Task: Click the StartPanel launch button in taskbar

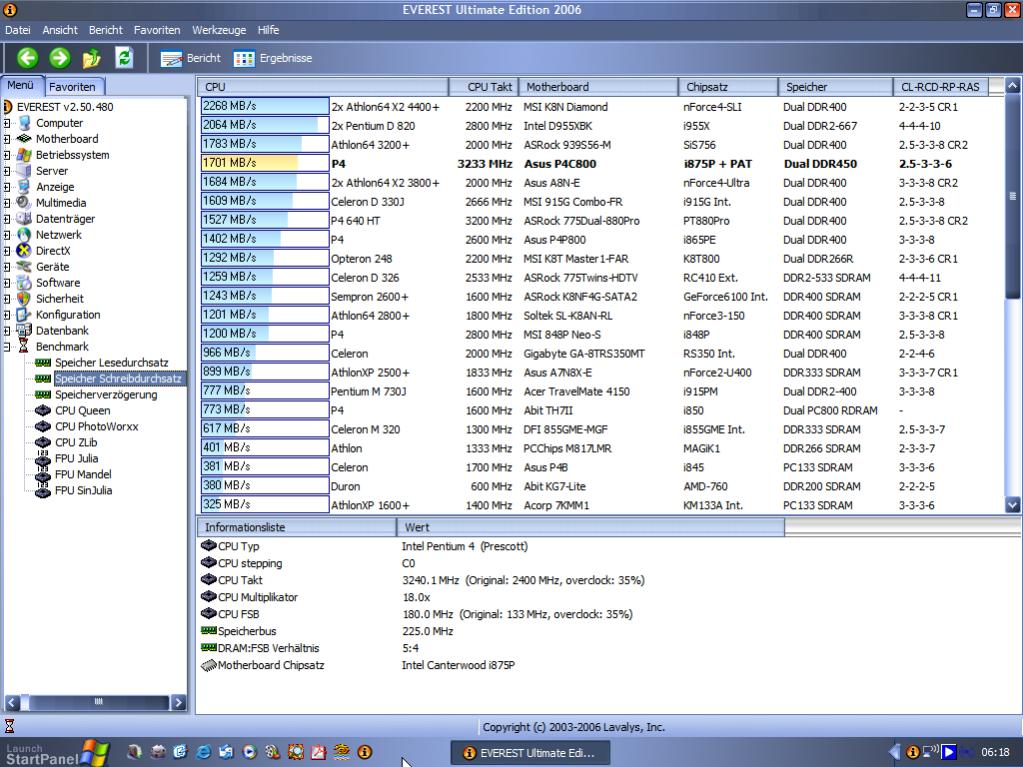Action: point(55,752)
